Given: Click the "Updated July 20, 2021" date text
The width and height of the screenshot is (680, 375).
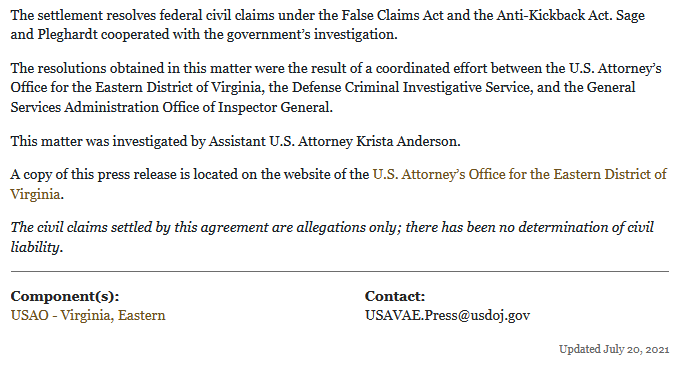Looking at the screenshot, I should tap(614, 349).
